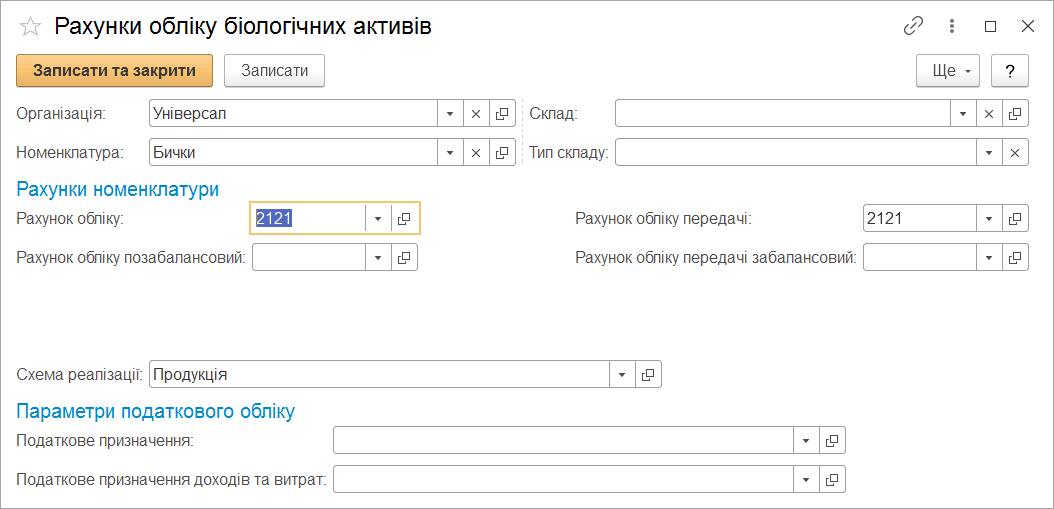Click the empty Тип складу field
Viewport: 1054px width, 509px height.
click(x=796, y=153)
